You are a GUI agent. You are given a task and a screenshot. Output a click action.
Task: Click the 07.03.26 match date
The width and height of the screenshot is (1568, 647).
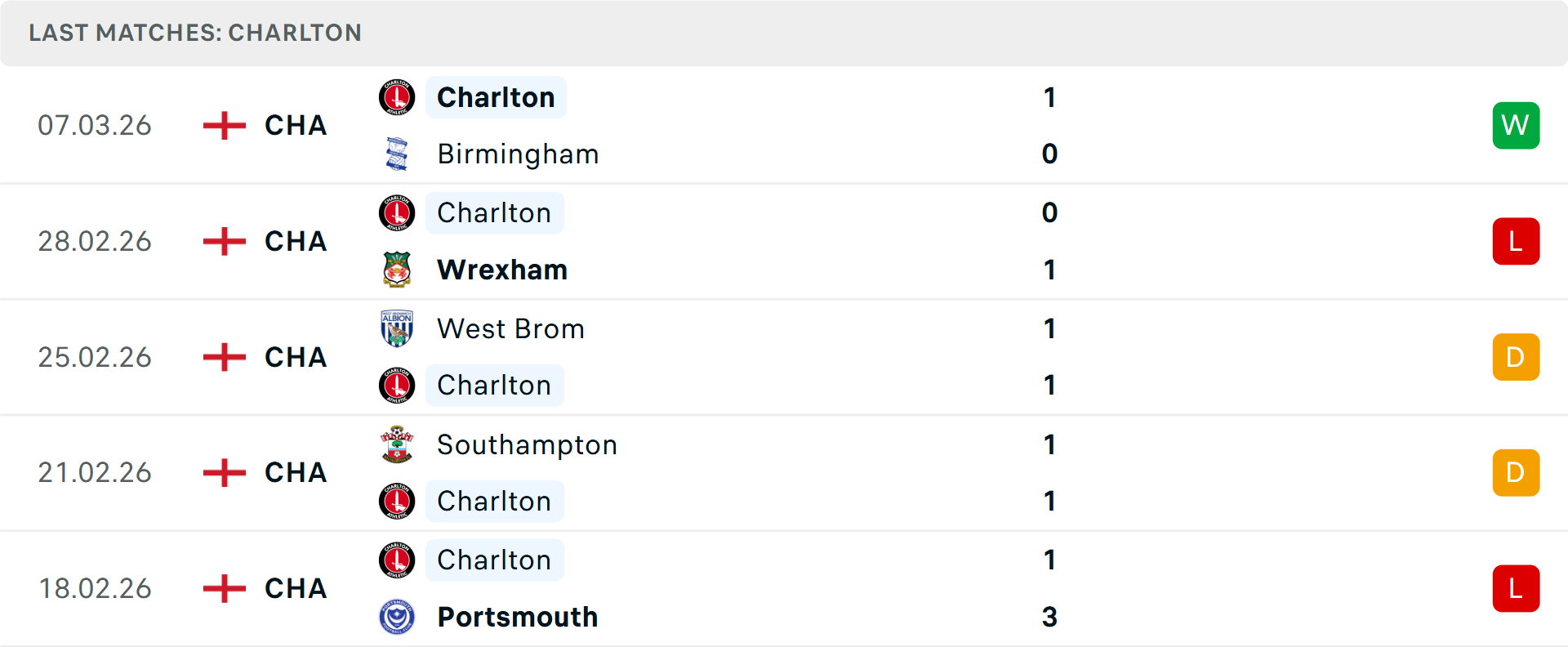click(95, 125)
